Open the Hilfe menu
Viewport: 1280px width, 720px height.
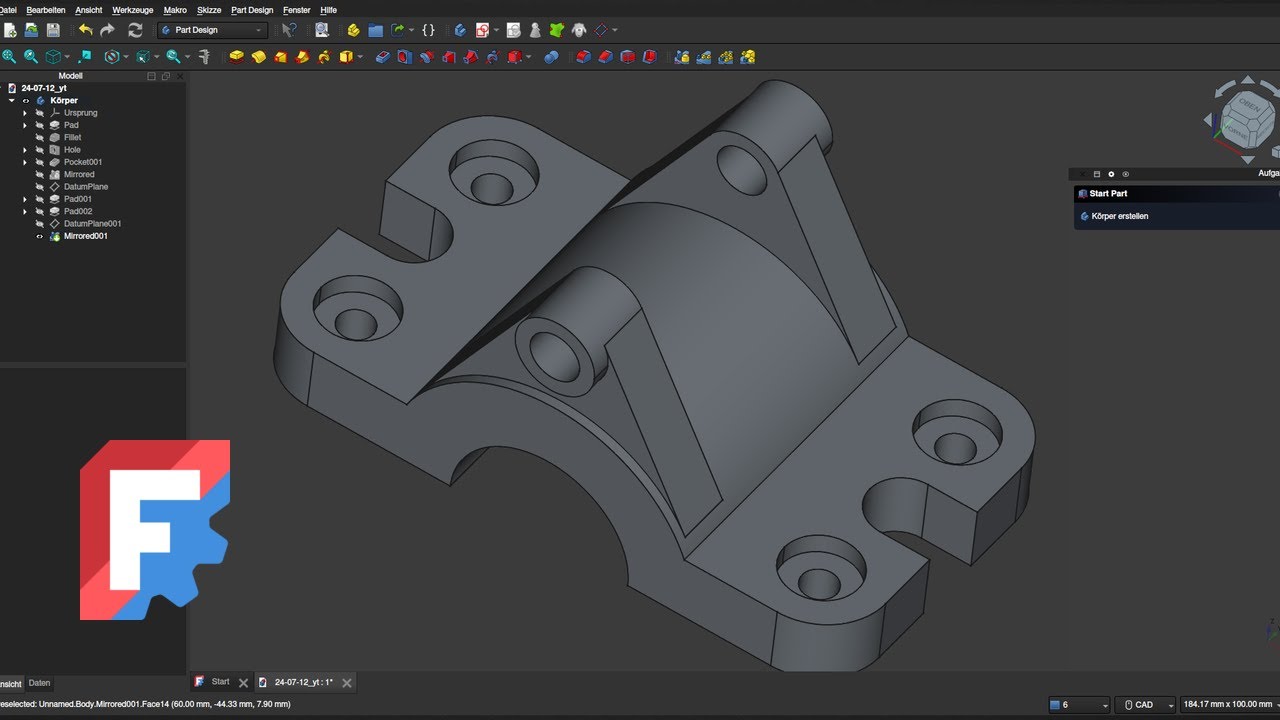coord(328,10)
